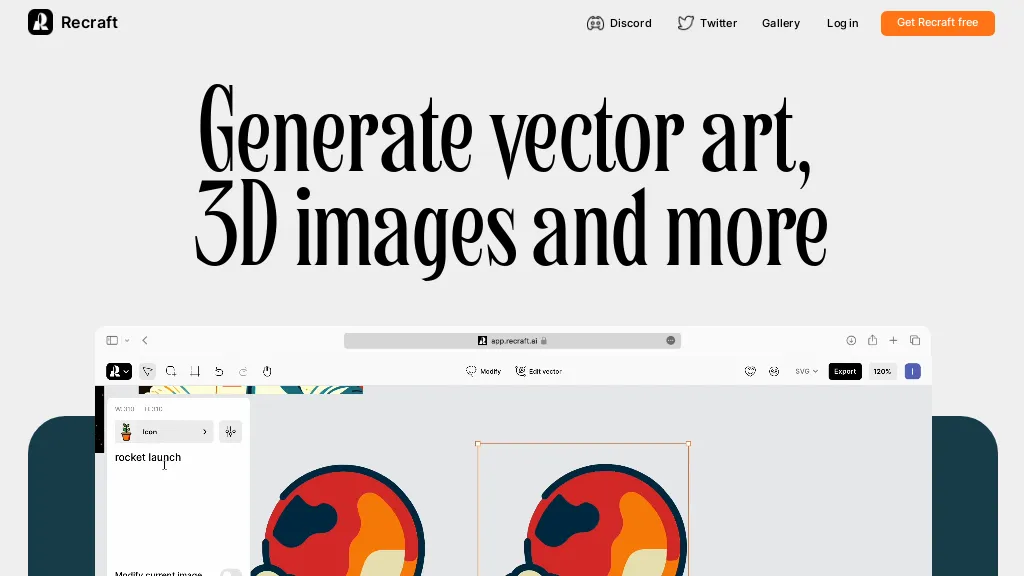Click the 120% zoom level control

881,371
